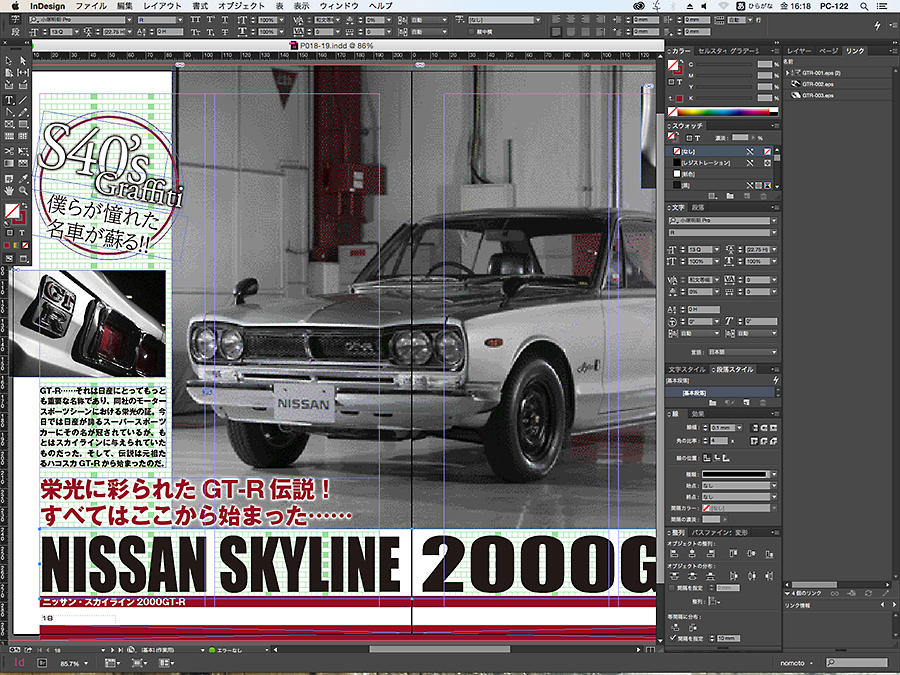Switch to the ページ panel tab

click(x=828, y=51)
